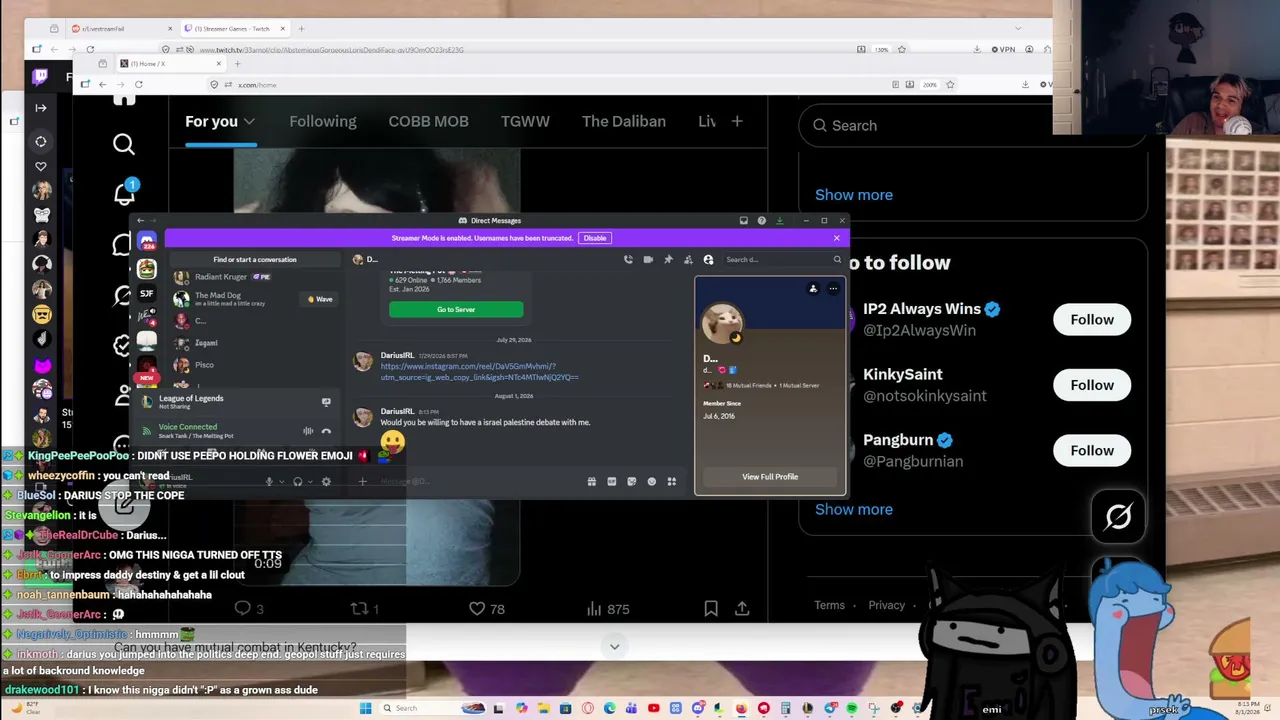Expand the Twitch sidebar arrow
The image size is (1280, 720).
pos(41,108)
